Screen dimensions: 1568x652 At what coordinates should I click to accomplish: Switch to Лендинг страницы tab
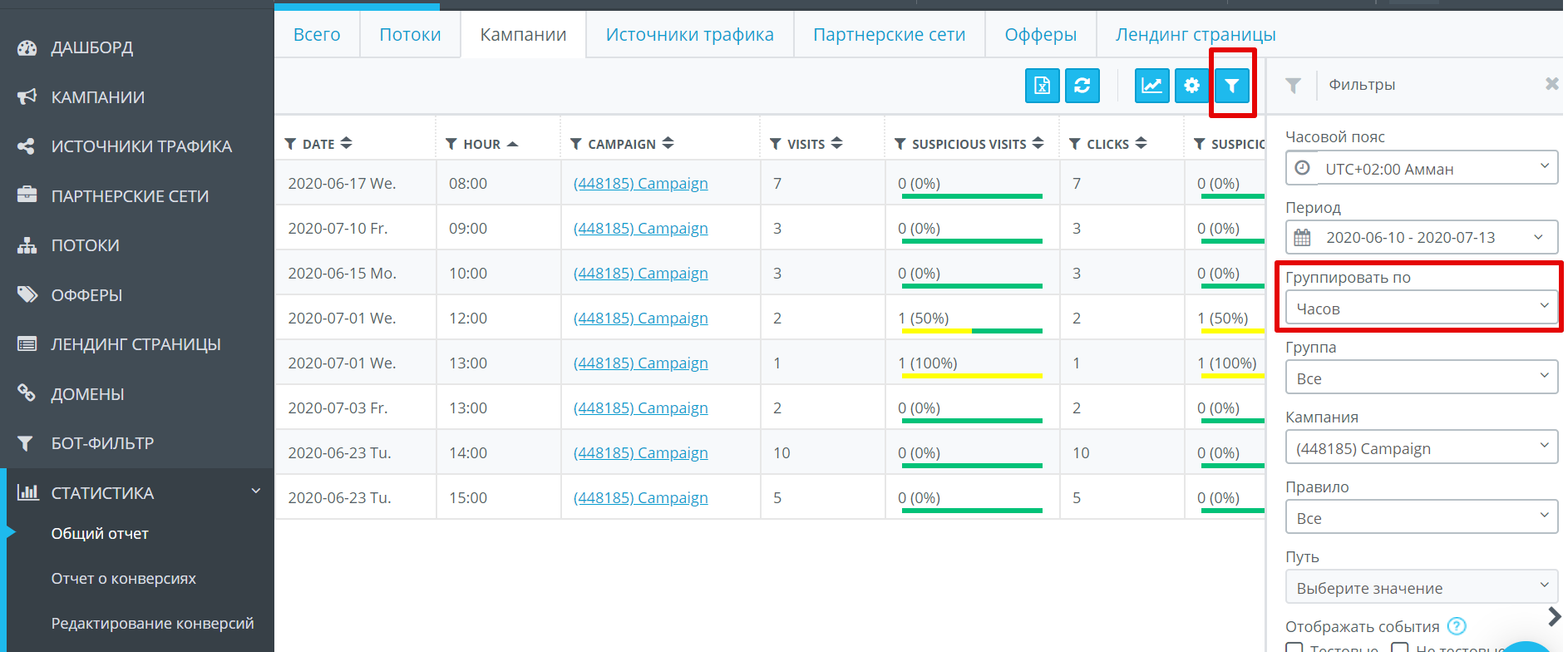pyautogui.click(x=1196, y=35)
